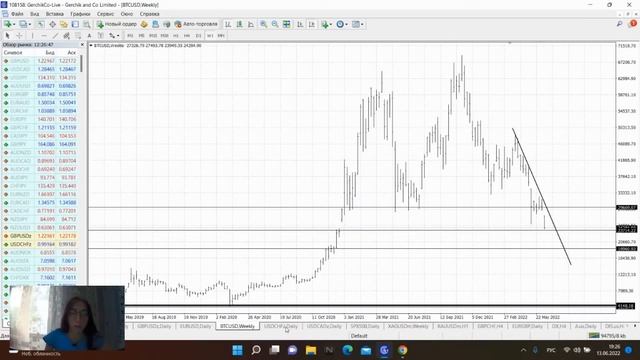Click the Default profile in status bar

(x=359, y=336)
